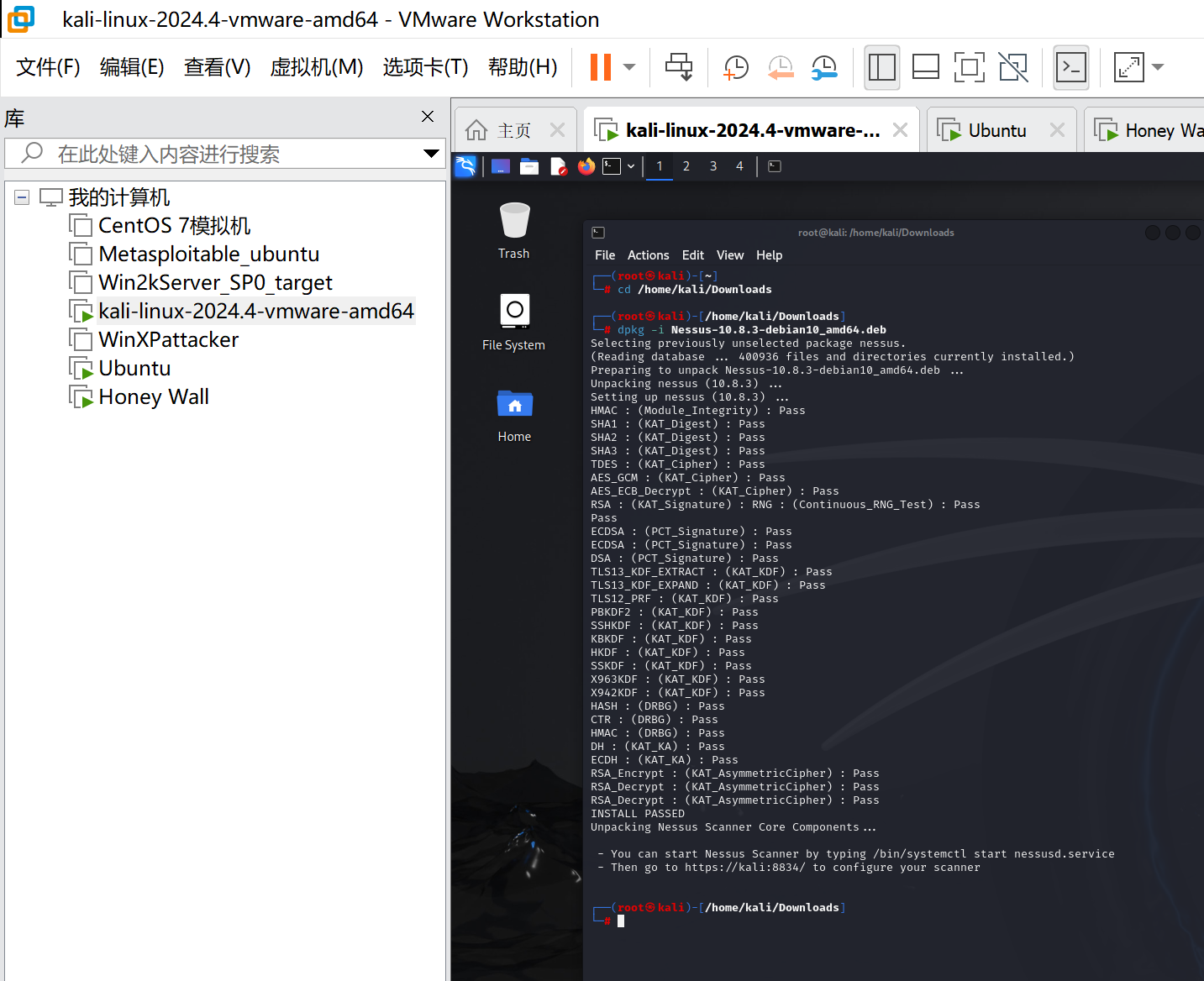Toggle the thumbnail bar view
This screenshot has height=981, width=1204.
[x=926, y=67]
